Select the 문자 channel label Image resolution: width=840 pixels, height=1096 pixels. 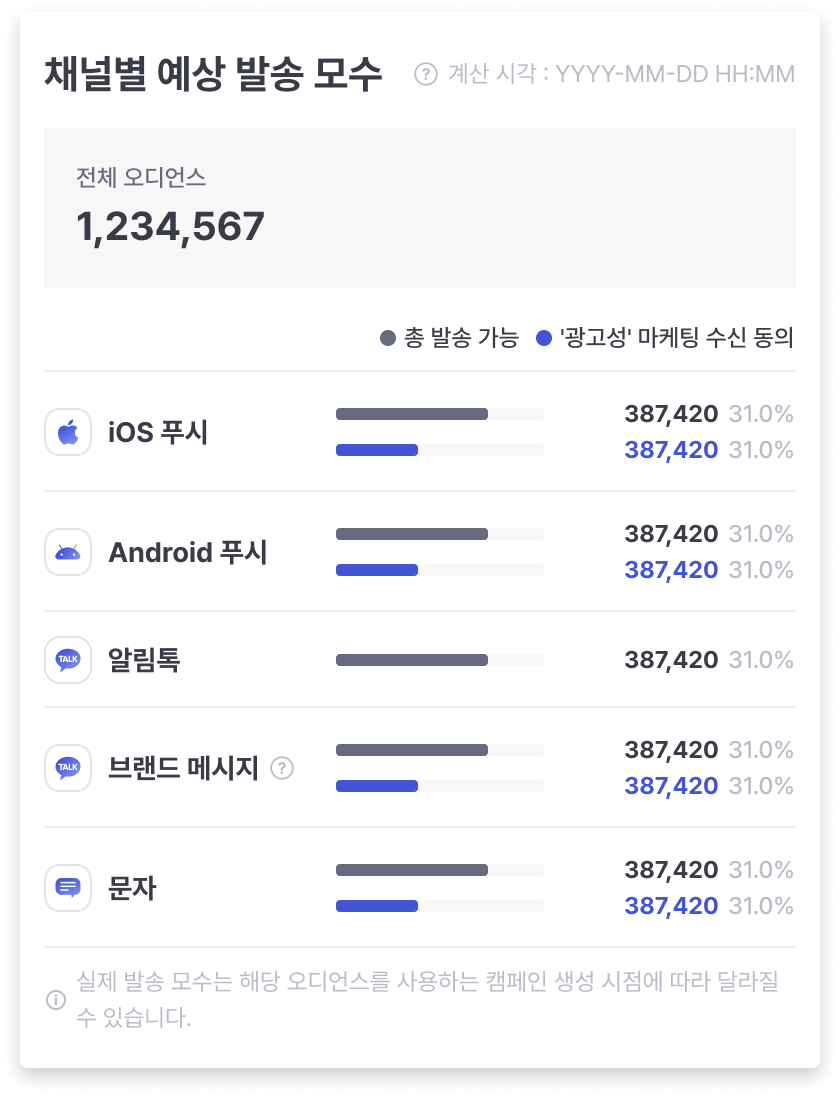tap(132, 888)
